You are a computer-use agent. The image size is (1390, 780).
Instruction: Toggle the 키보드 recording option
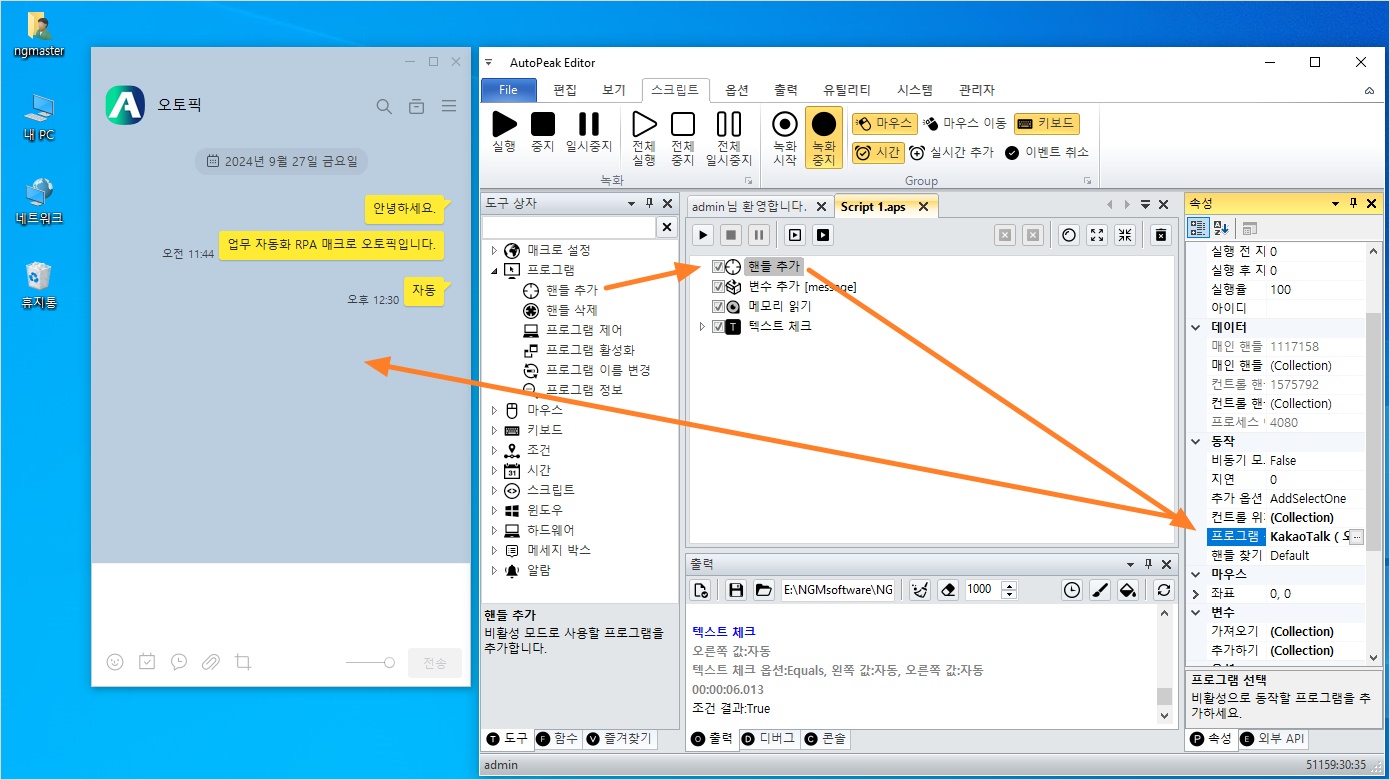1046,123
